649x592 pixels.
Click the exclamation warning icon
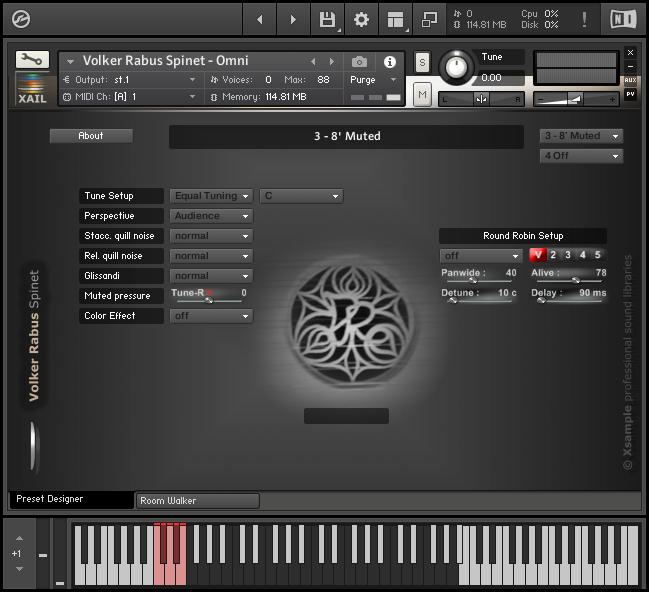point(584,19)
